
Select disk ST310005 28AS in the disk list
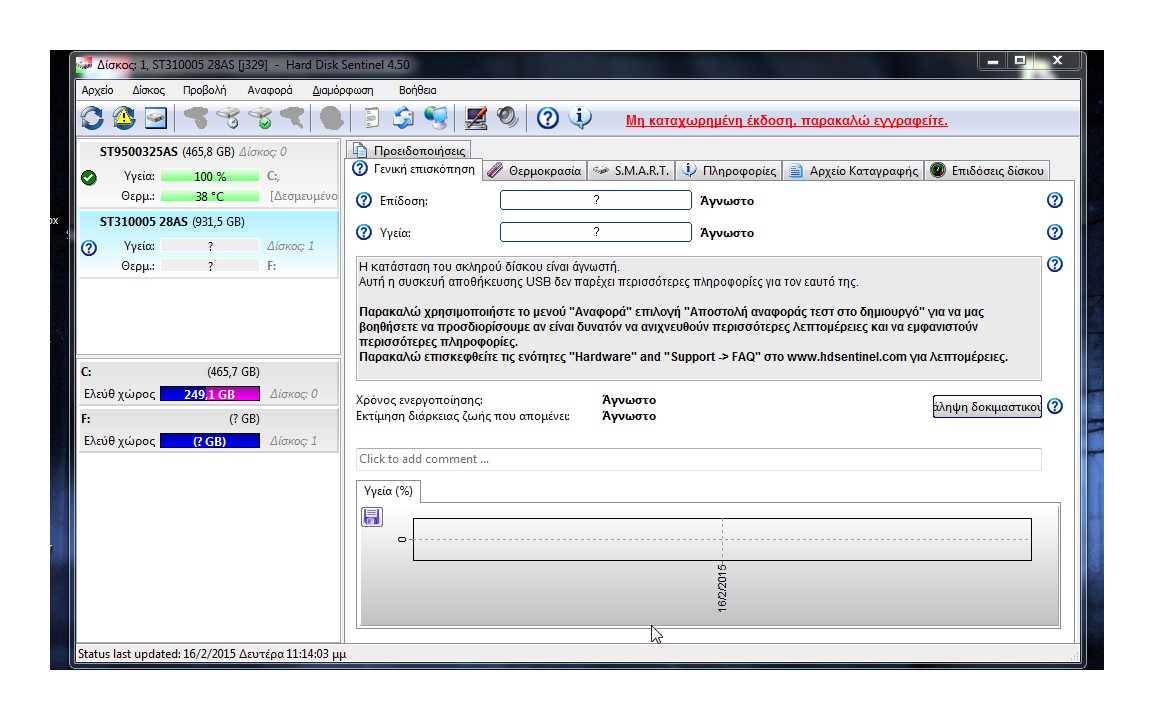tap(208, 244)
